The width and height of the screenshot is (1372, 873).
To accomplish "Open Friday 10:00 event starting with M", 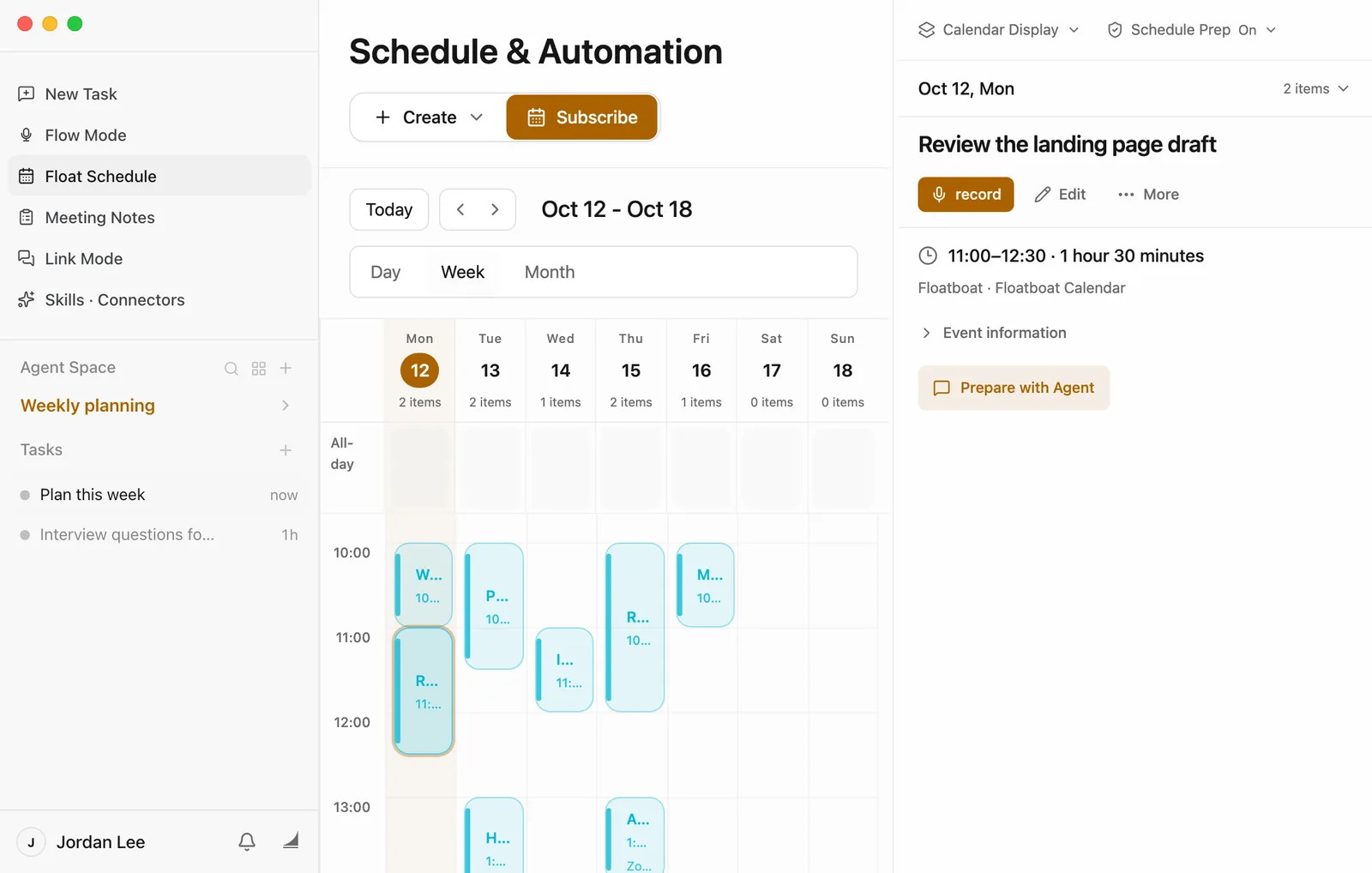I will coord(705,585).
